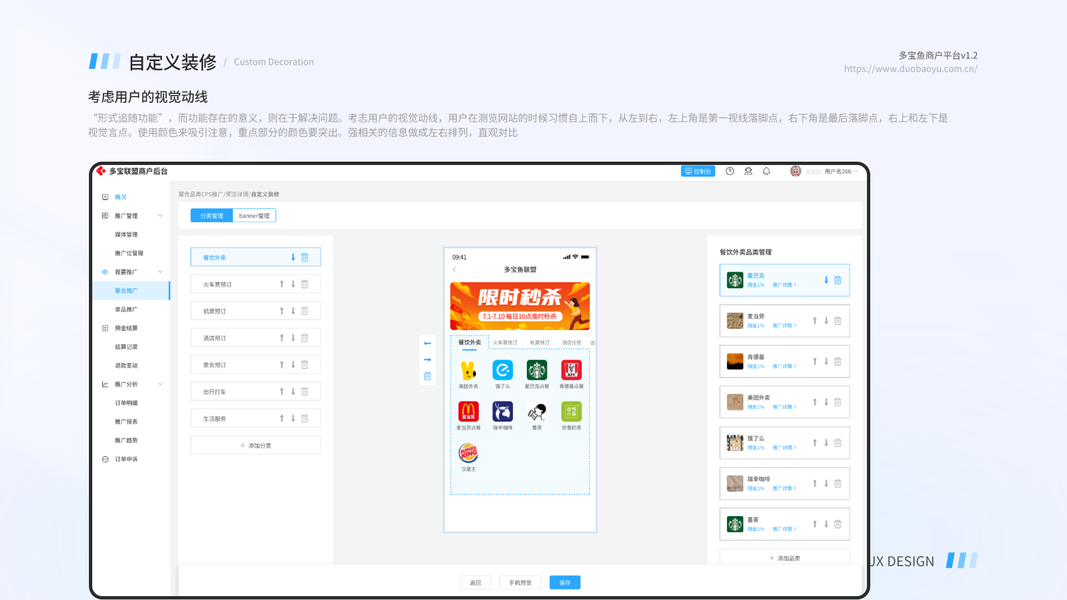1067x600 pixels.
Task: Click the right arrow beside phone preview
Action: [427, 359]
